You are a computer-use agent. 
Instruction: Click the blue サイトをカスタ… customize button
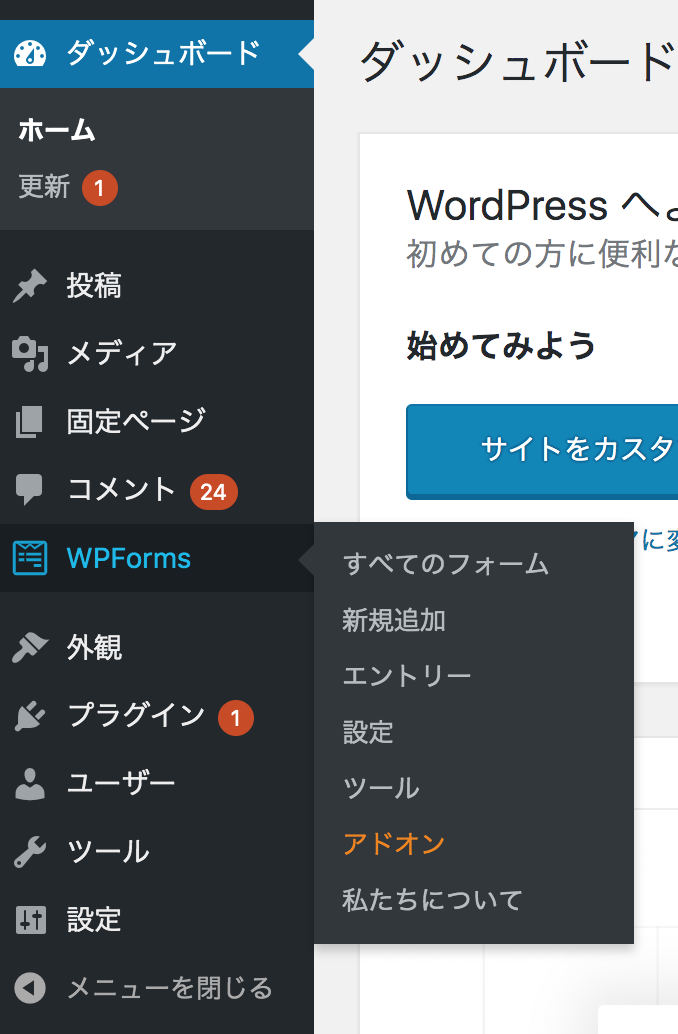tap(542, 451)
